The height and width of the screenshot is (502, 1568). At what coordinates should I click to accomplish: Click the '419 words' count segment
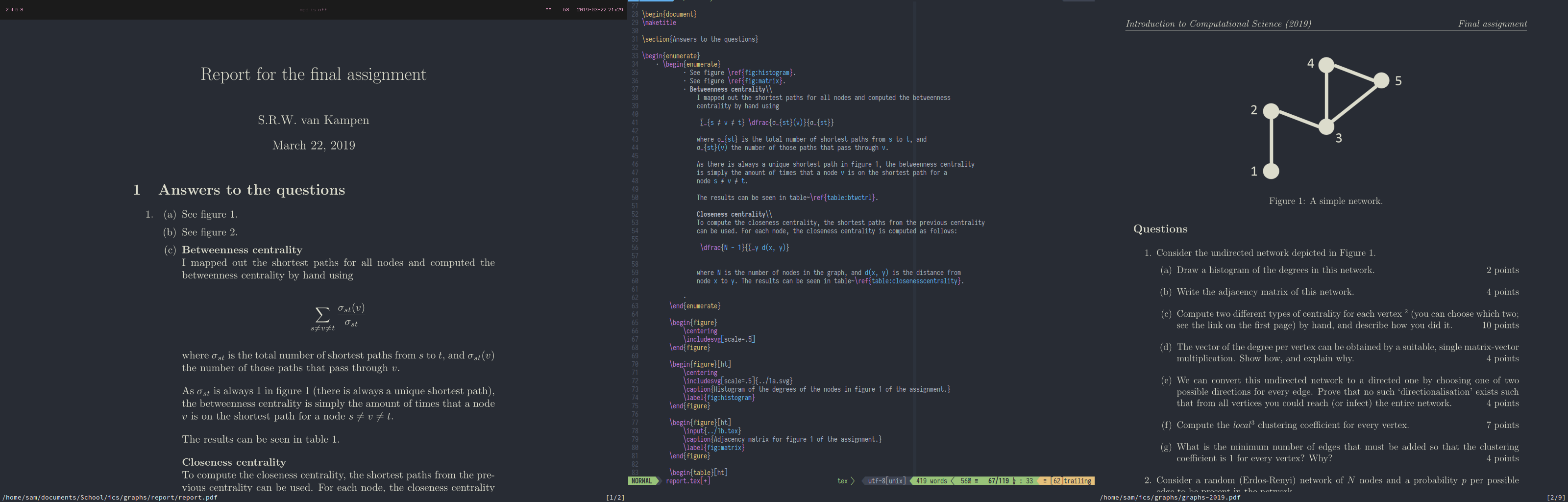tap(931, 481)
